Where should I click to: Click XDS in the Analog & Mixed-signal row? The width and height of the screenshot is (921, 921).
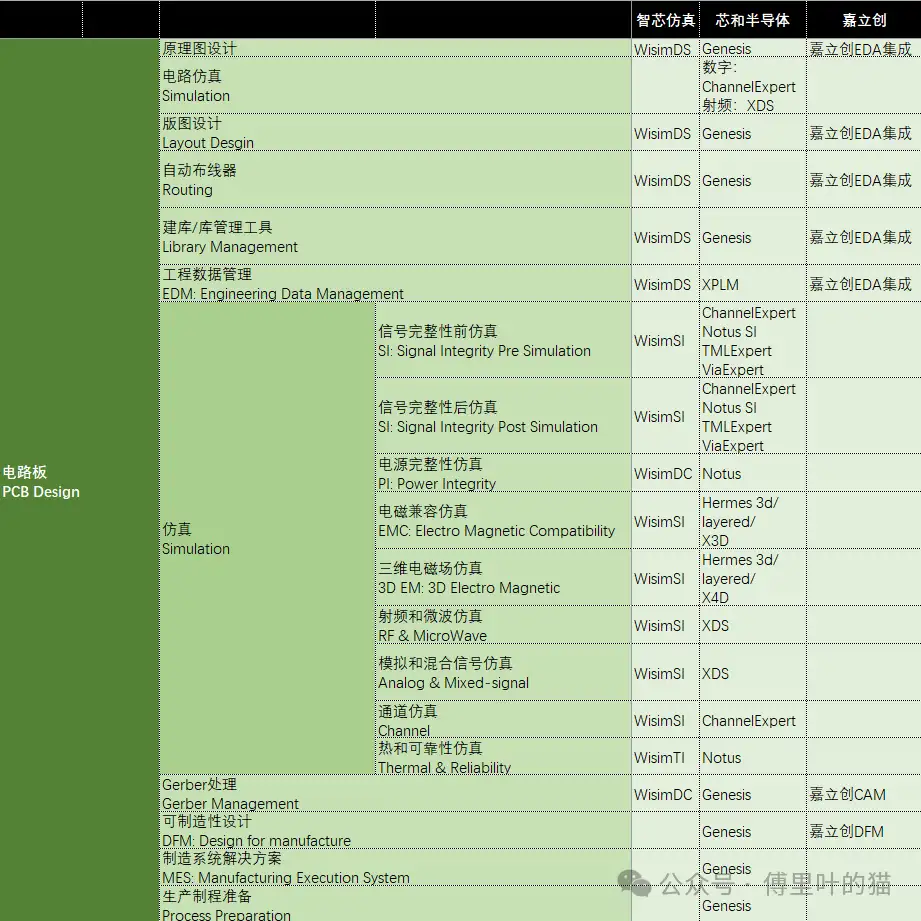pos(752,673)
